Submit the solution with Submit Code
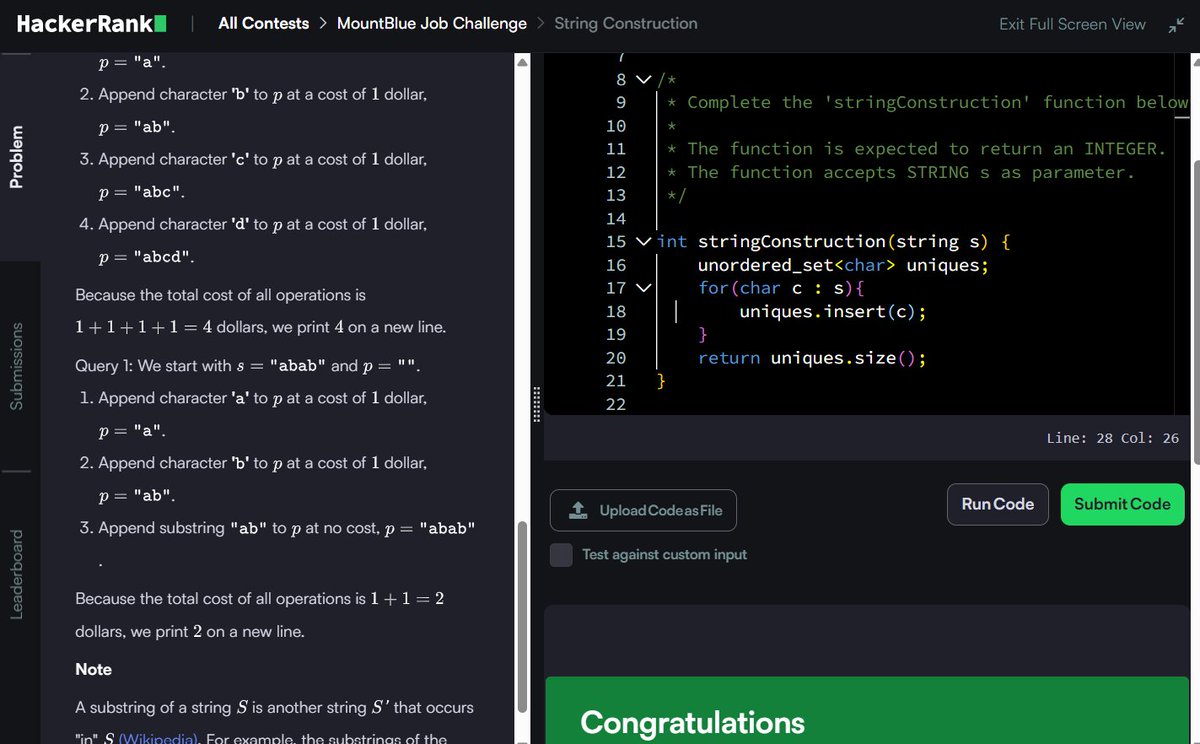Image resolution: width=1200 pixels, height=744 pixels. tap(1122, 504)
